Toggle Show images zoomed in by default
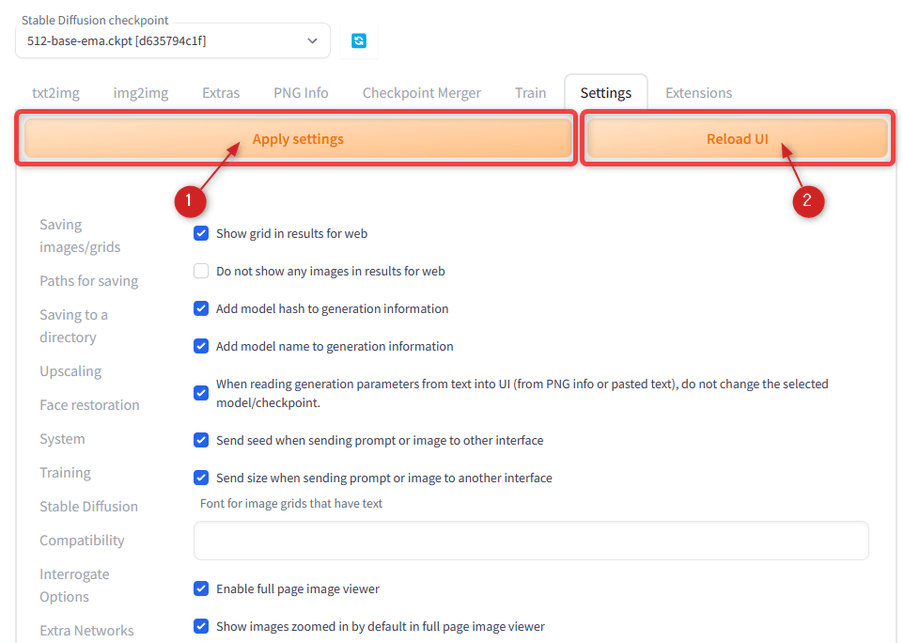This screenshot has height=643, width=904. tap(201, 626)
